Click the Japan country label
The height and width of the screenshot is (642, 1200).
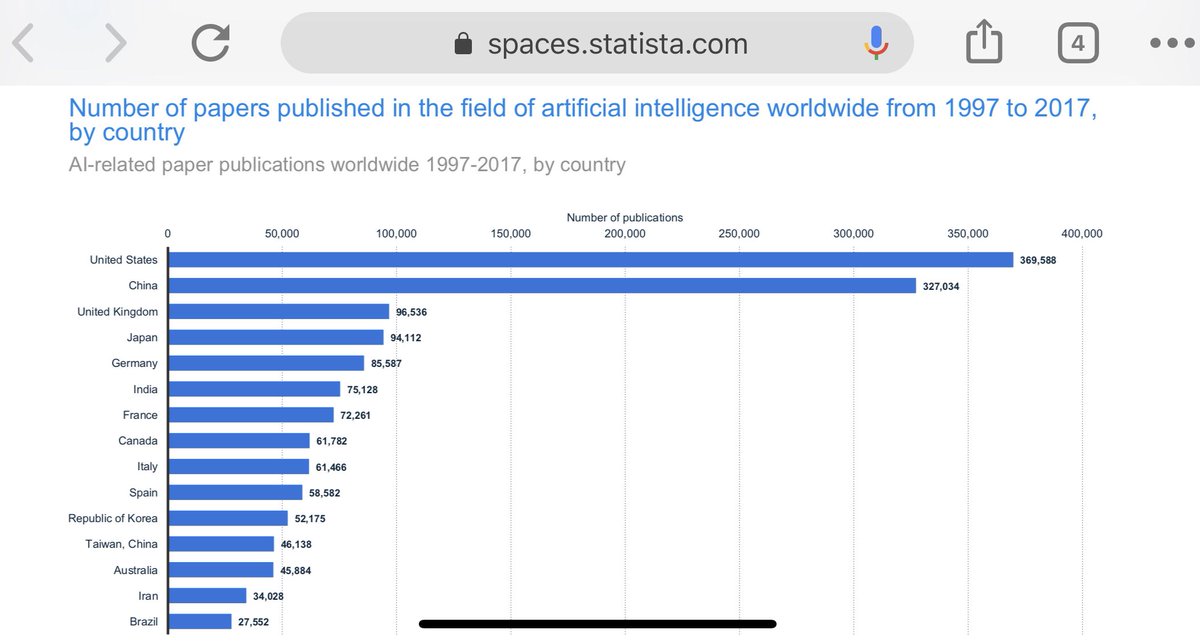tap(142, 337)
